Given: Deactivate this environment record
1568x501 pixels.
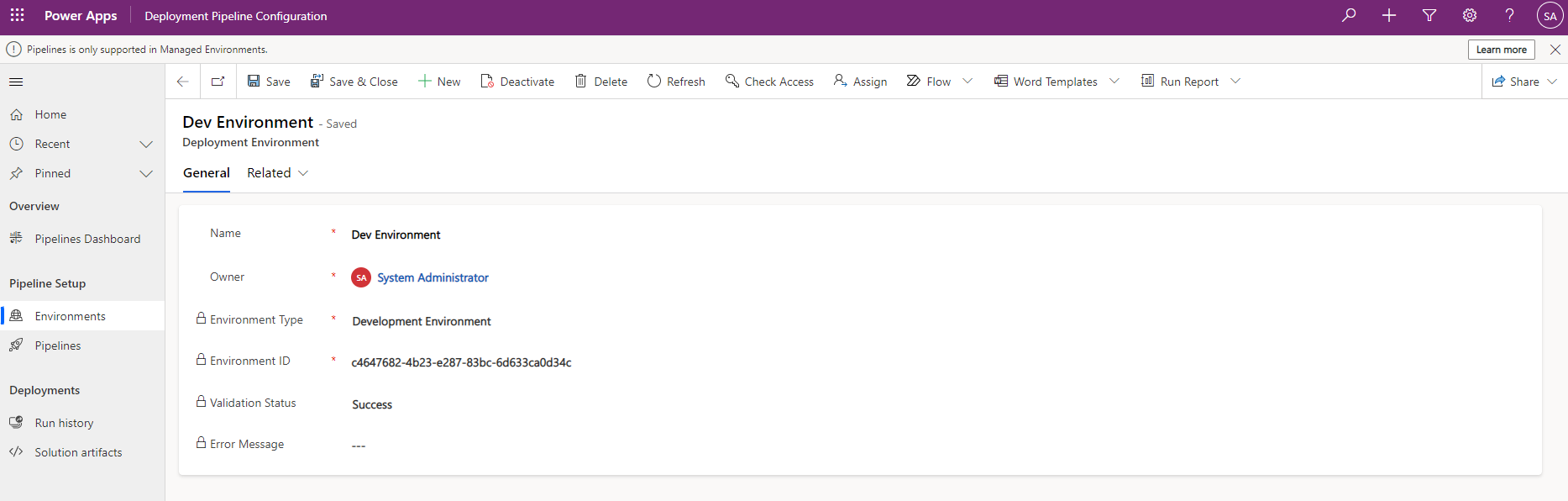Looking at the screenshot, I should coord(517,82).
